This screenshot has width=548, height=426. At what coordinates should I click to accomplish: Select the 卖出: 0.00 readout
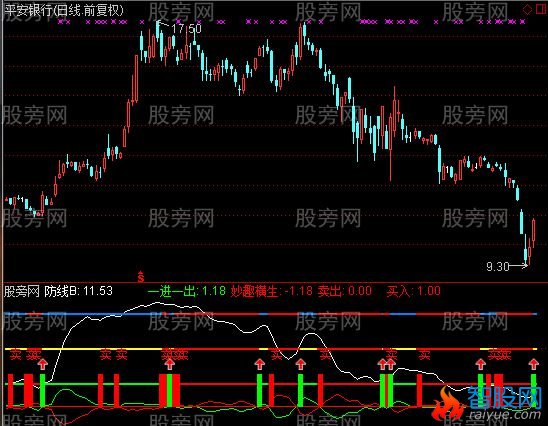[x=345, y=291]
